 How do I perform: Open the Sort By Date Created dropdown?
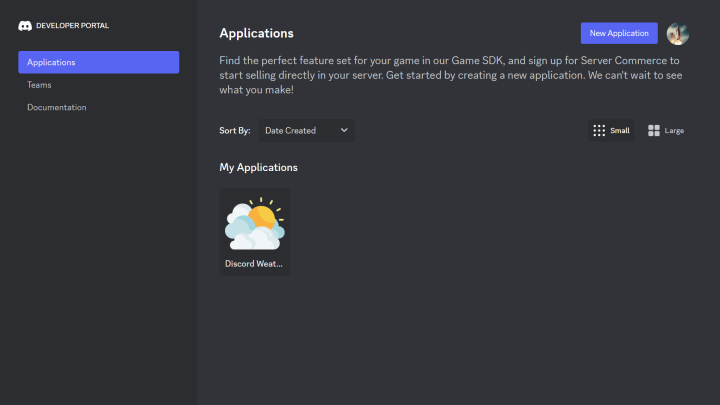(306, 130)
